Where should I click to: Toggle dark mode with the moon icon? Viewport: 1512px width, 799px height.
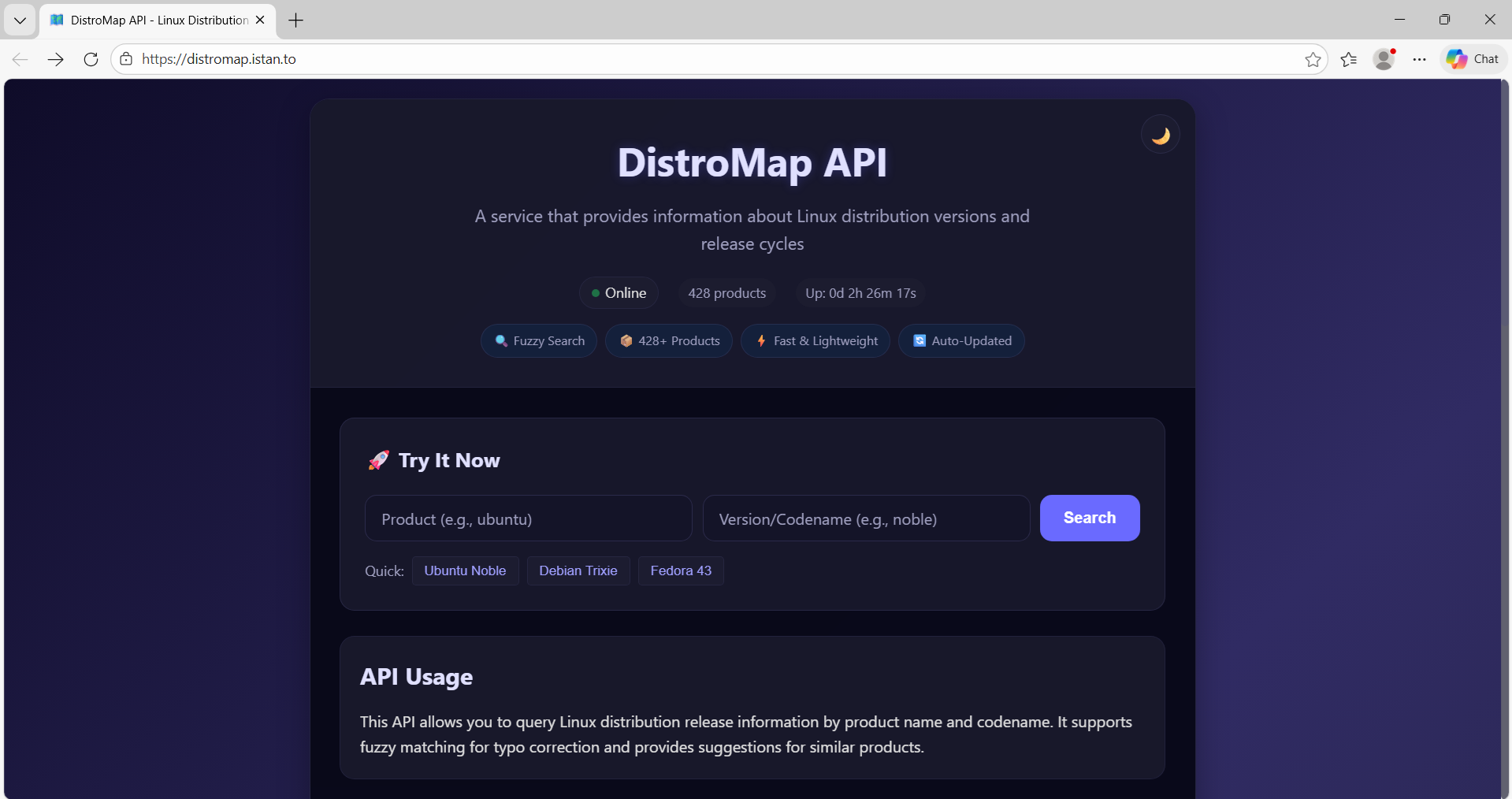tap(1159, 134)
